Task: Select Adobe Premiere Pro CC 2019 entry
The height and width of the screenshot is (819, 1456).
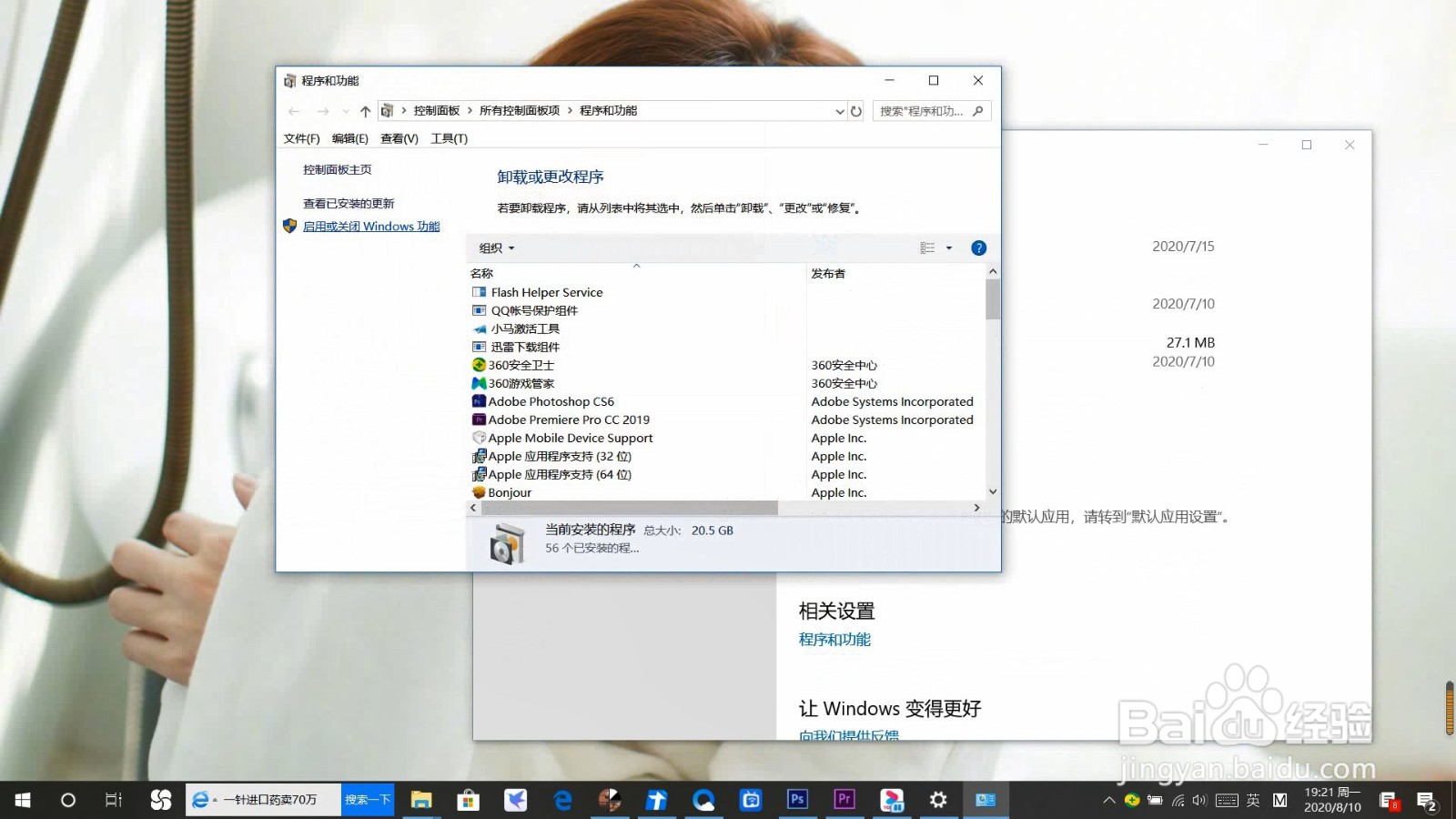Action: pos(569,420)
